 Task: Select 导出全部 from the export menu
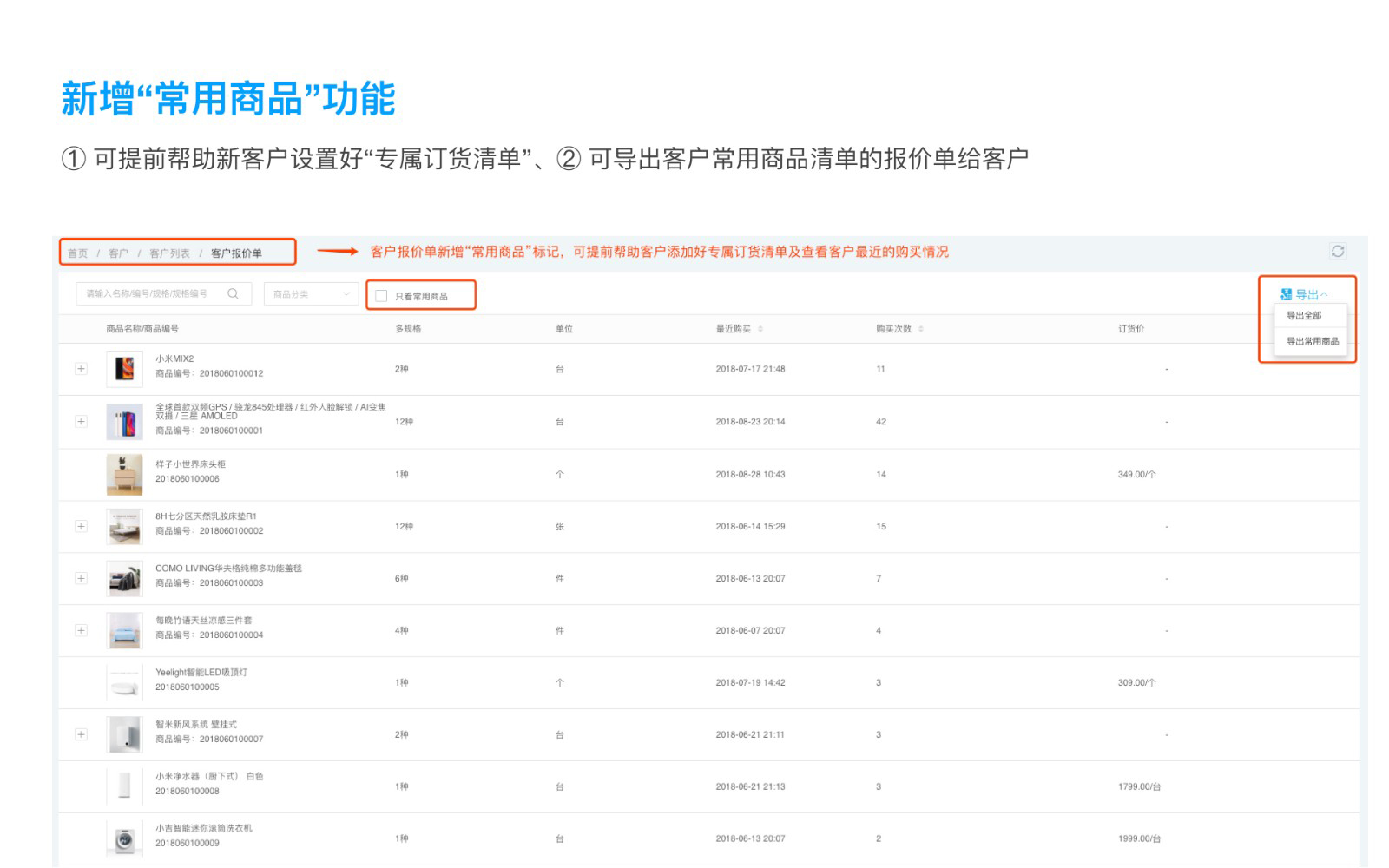[1303, 316]
